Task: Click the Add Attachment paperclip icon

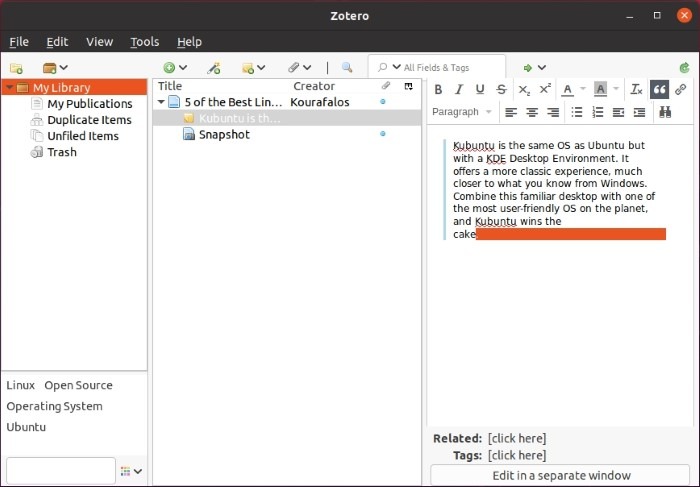Action: point(293,67)
